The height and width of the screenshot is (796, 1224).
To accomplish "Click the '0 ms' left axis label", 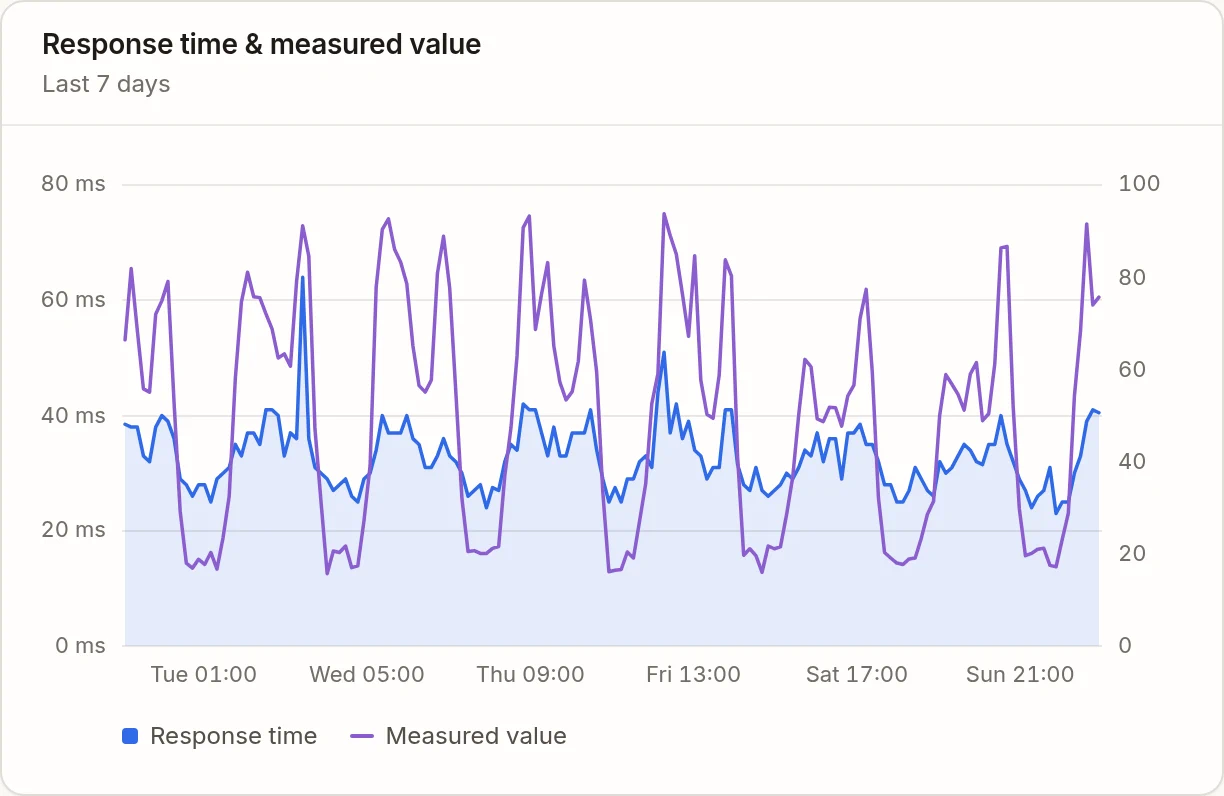I will [x=79, y=646].
